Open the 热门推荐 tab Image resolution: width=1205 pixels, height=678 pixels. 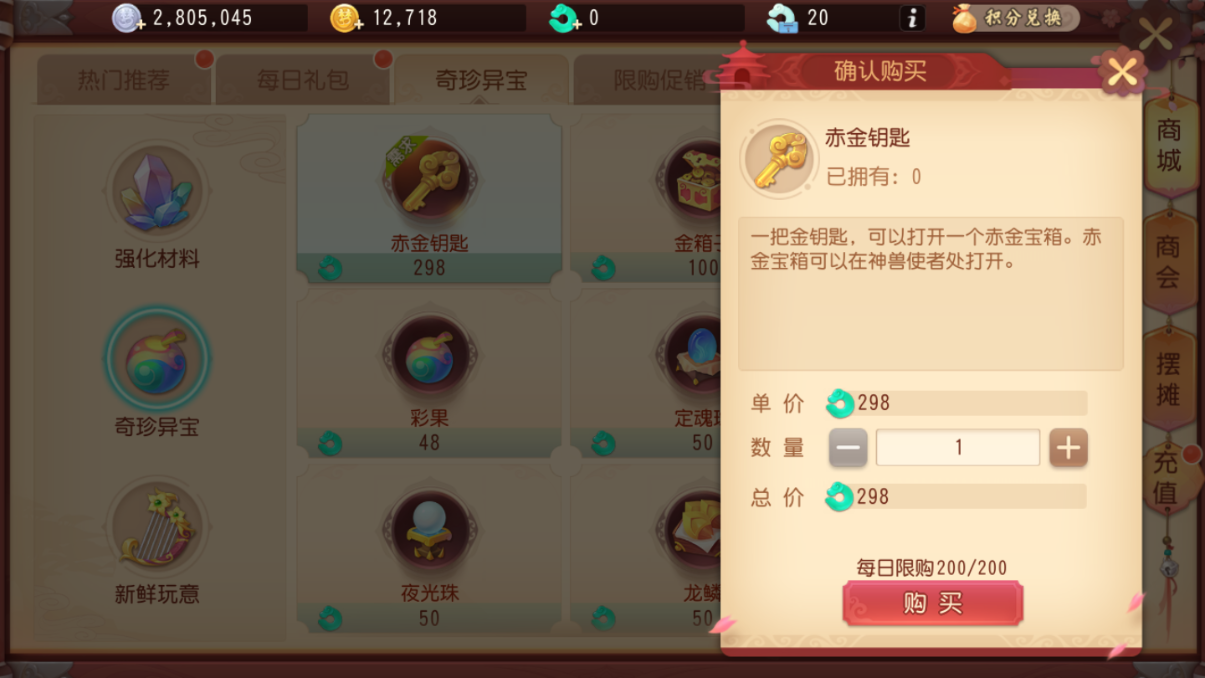124,81
